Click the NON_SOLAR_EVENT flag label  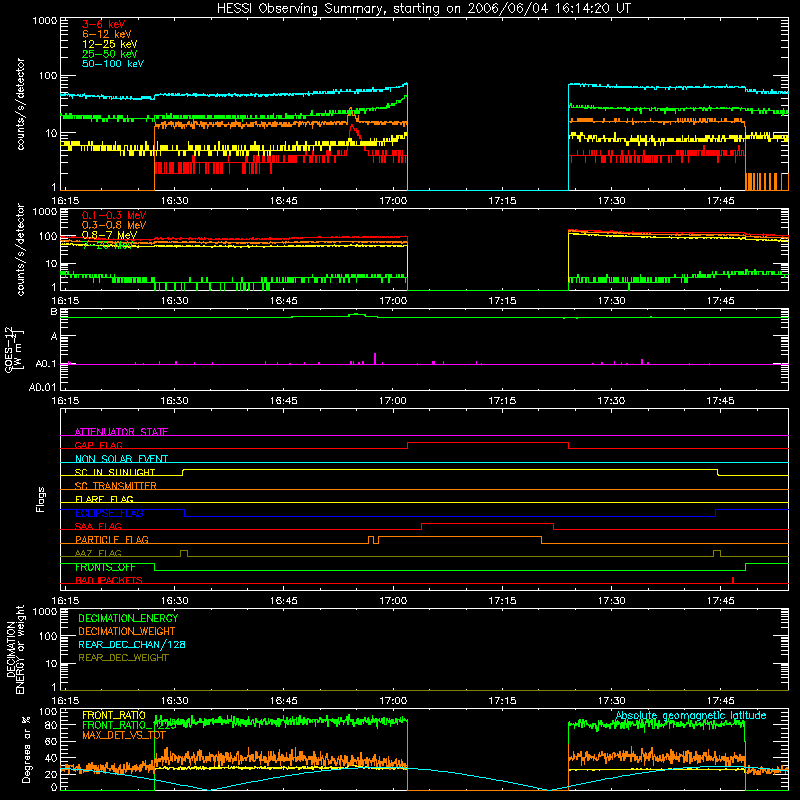point(121,459)
